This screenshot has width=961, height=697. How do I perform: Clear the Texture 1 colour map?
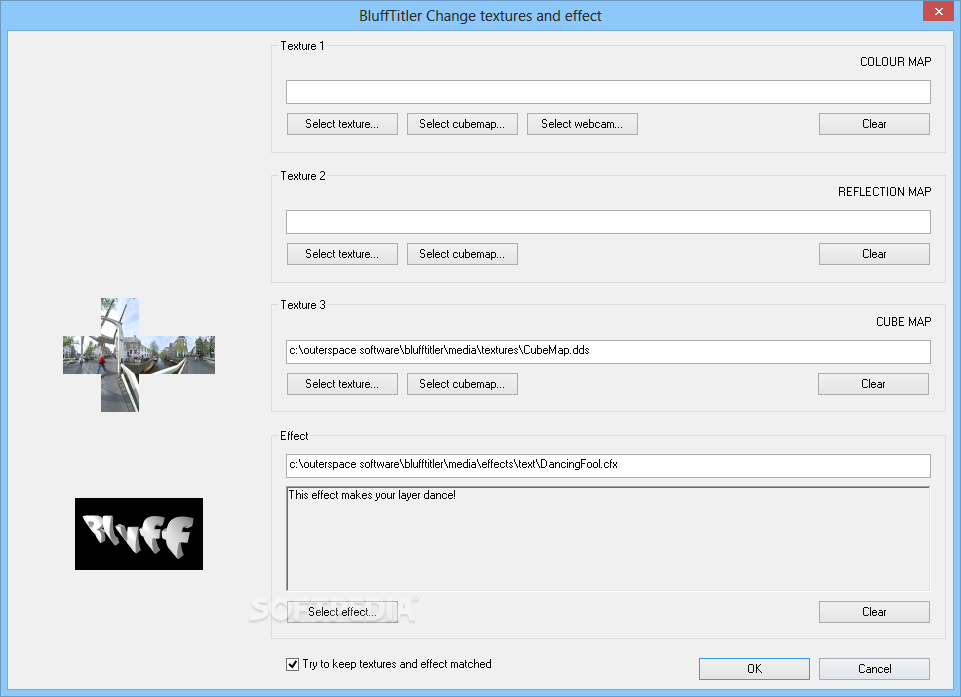[874, 124]
